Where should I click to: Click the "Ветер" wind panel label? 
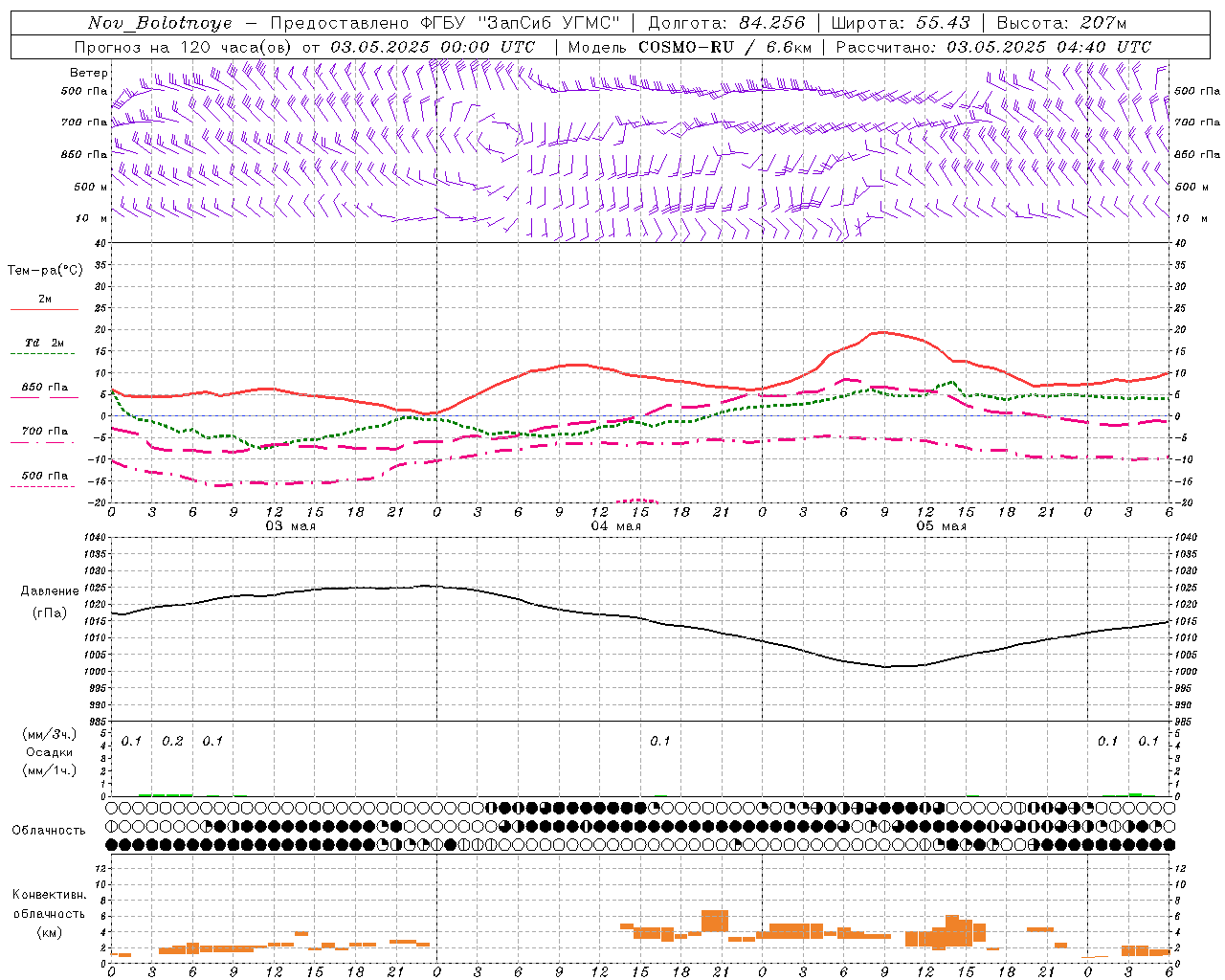(x=89, y=73)
